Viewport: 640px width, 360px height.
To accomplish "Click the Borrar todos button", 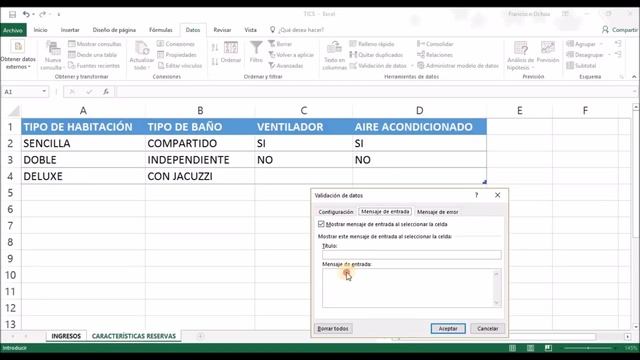I will (x=333, y=329).
